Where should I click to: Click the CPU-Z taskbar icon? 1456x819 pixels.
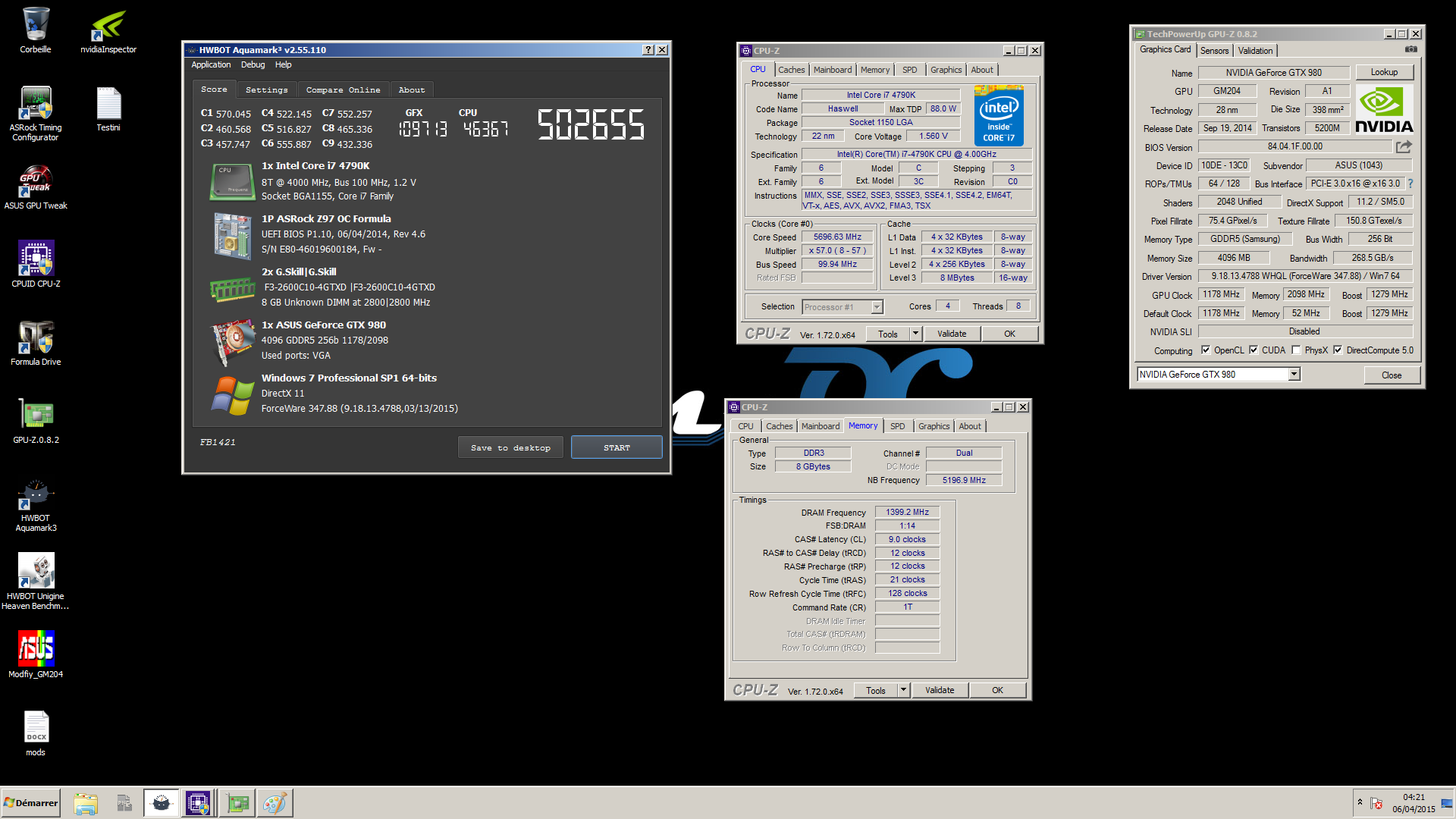click(x=198, y=803)
